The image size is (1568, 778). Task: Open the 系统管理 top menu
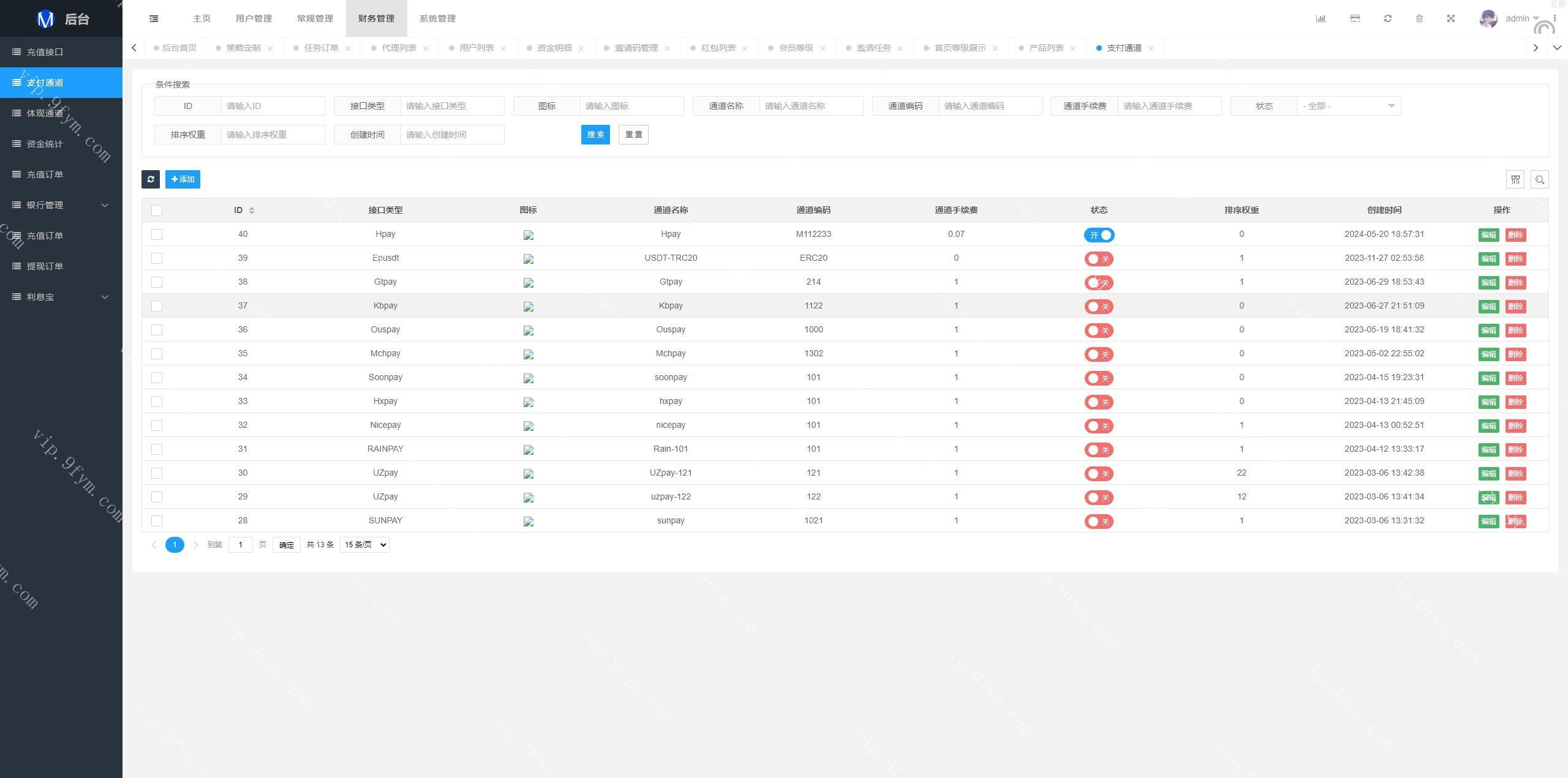[x=437, y=18]
